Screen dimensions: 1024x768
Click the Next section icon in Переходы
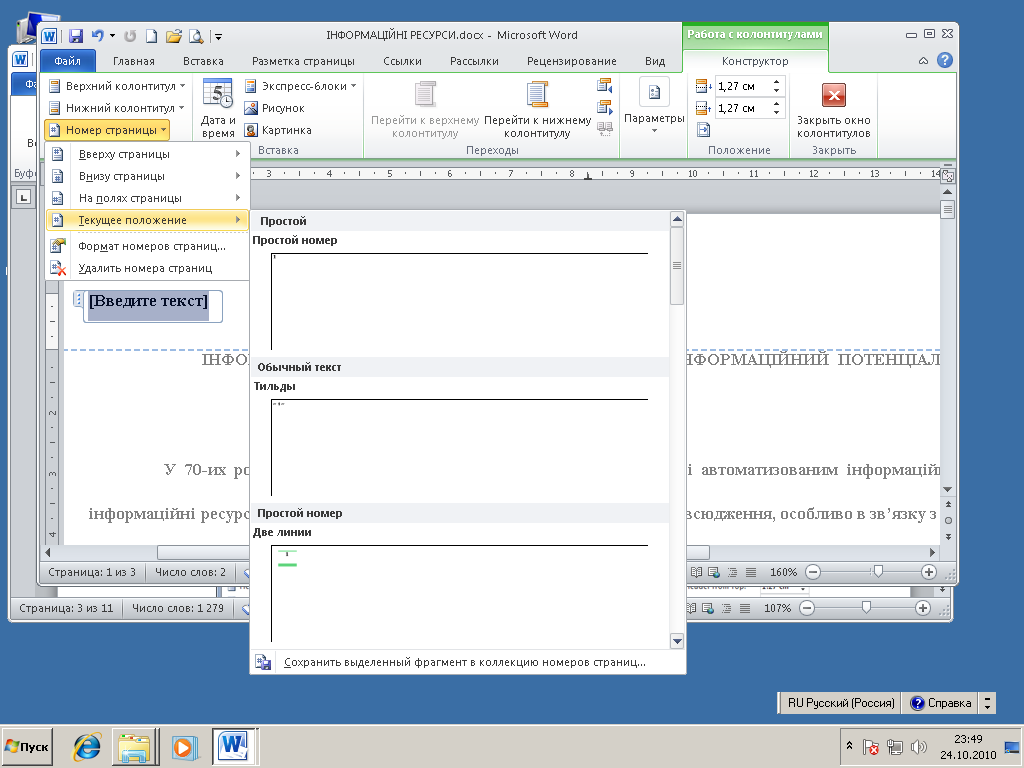pyautogui.click(x=605, y=107)
